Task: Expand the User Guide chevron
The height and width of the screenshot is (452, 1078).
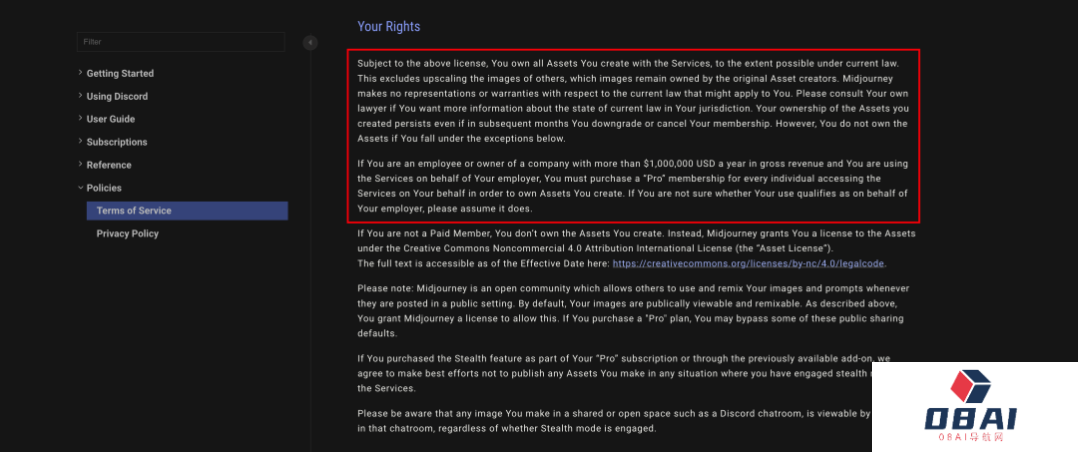Action: [80, 119]
